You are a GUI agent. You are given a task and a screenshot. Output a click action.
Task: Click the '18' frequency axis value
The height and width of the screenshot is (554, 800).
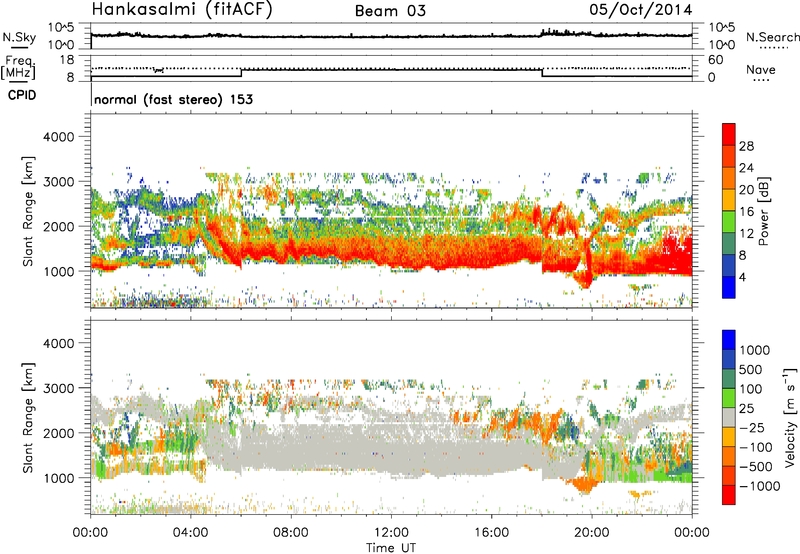coord(67,60)
